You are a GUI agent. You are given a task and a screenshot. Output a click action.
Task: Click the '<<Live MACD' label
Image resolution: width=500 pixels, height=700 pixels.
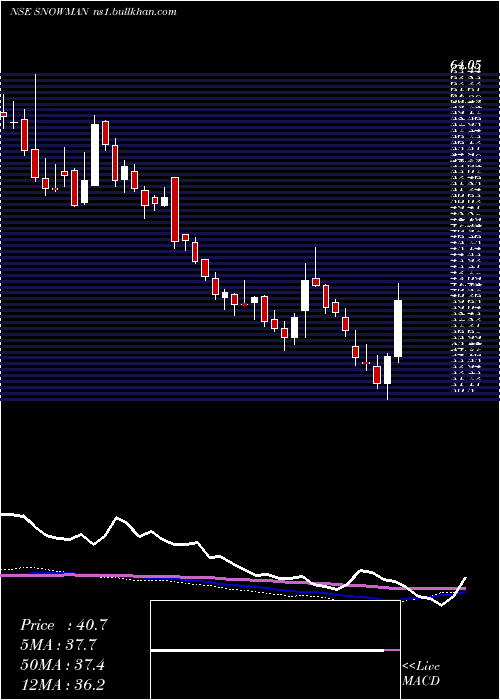[x=421, y=674]
